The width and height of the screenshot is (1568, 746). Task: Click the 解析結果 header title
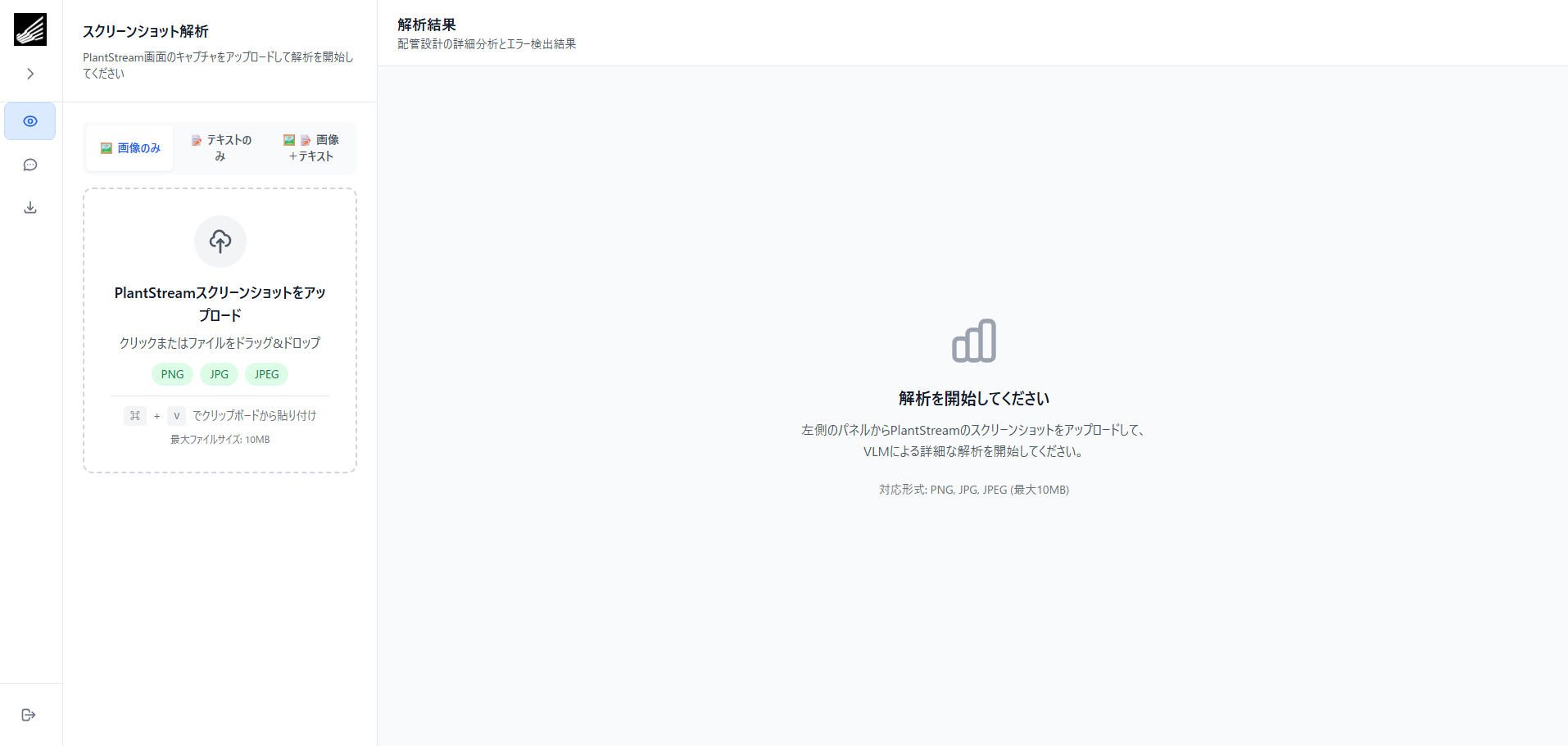pyautogui.click(x=427, y=25)
